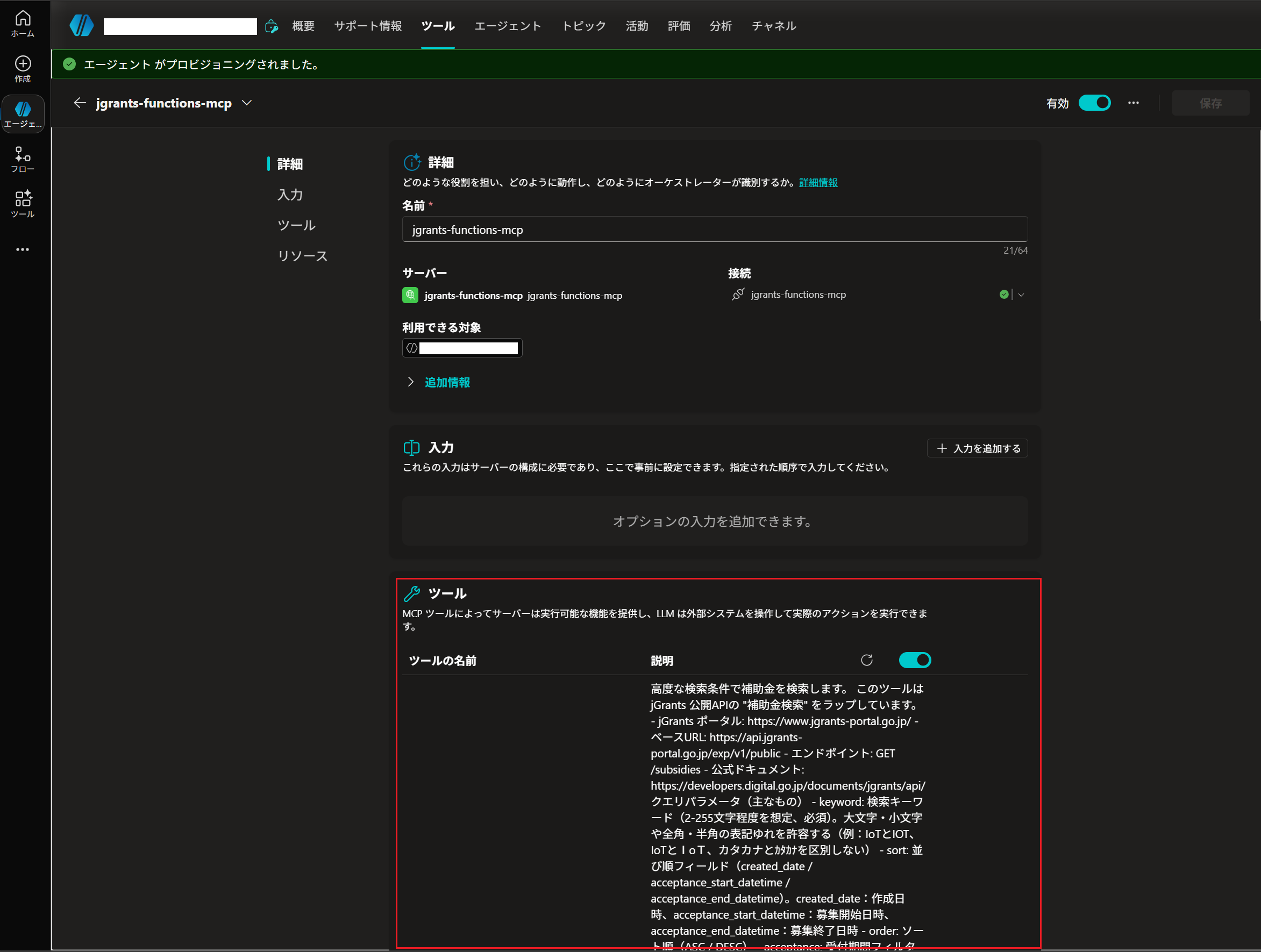This screenshot has height=952, width=1261.
Task: Open the more options (...) beside 有効
Action: click(1134, 103)
